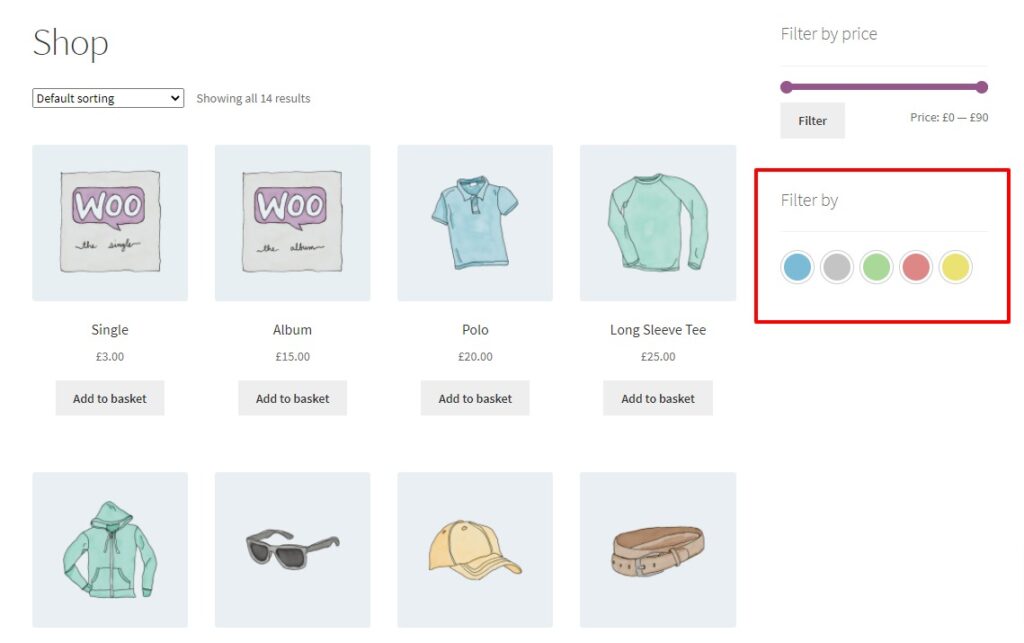Click the Long Sleeve Tee title
1024x643 pixels.
coord(657,329)
